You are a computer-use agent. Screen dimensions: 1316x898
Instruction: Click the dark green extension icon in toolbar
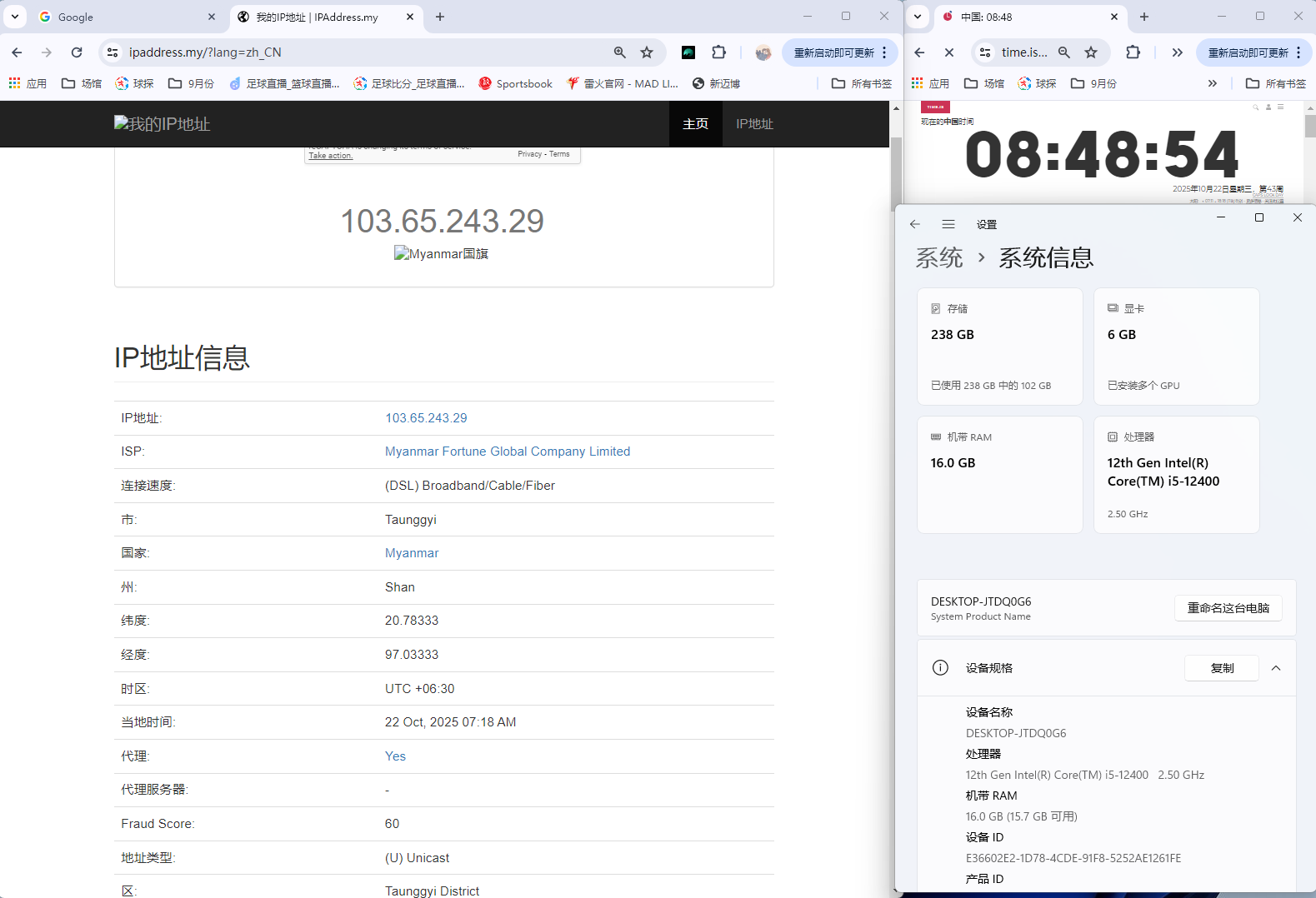[x=688, y=52]
